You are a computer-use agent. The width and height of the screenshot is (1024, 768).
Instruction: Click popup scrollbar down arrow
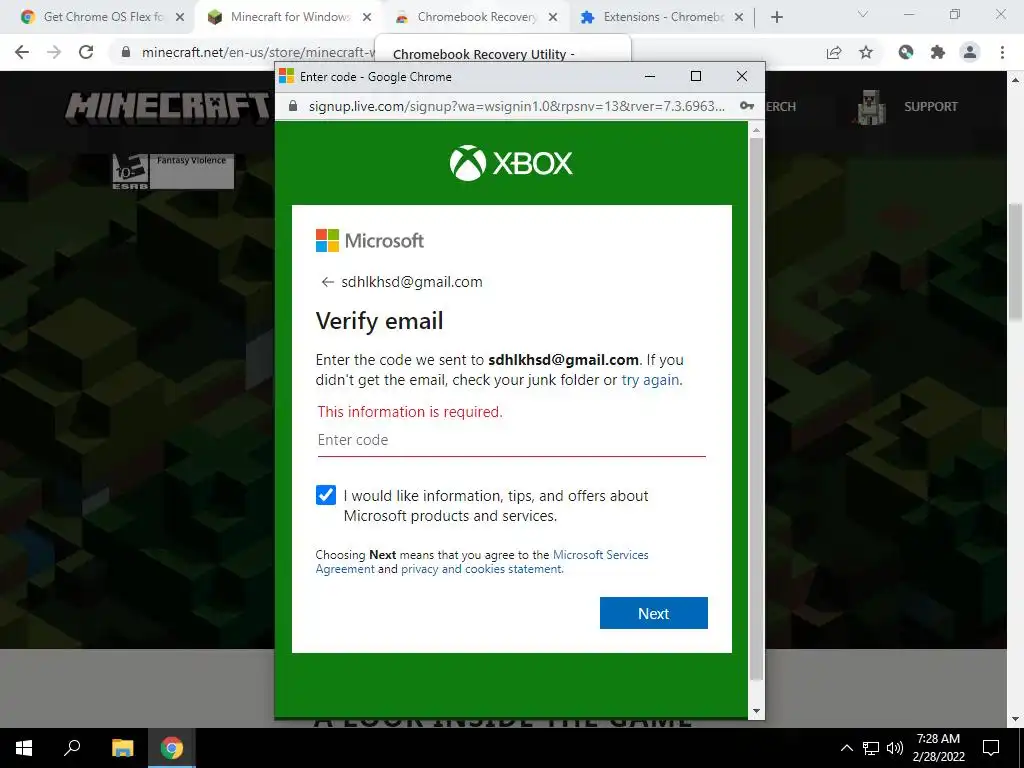click(x=756, y=711)
